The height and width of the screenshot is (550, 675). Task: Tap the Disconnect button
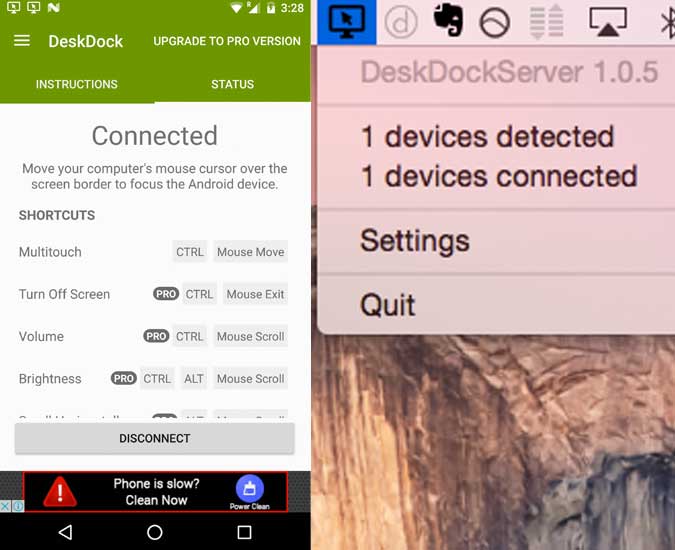coord(155,438)
